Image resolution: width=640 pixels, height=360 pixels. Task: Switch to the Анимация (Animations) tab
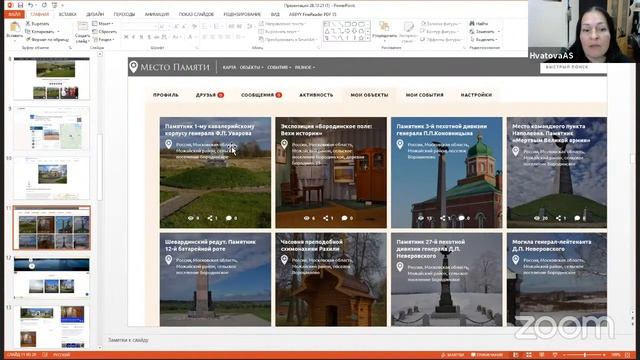coord(157,14)
